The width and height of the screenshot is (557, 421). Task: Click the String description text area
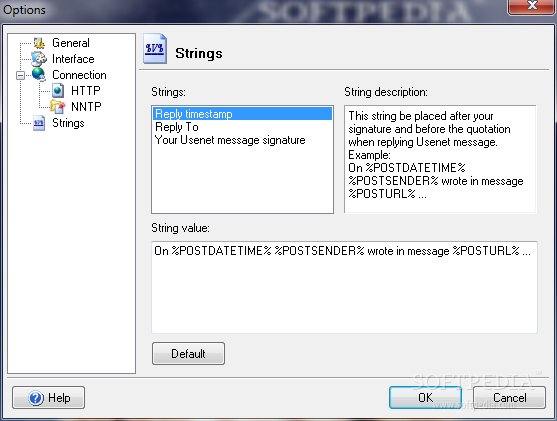click(x=440, y=159)
